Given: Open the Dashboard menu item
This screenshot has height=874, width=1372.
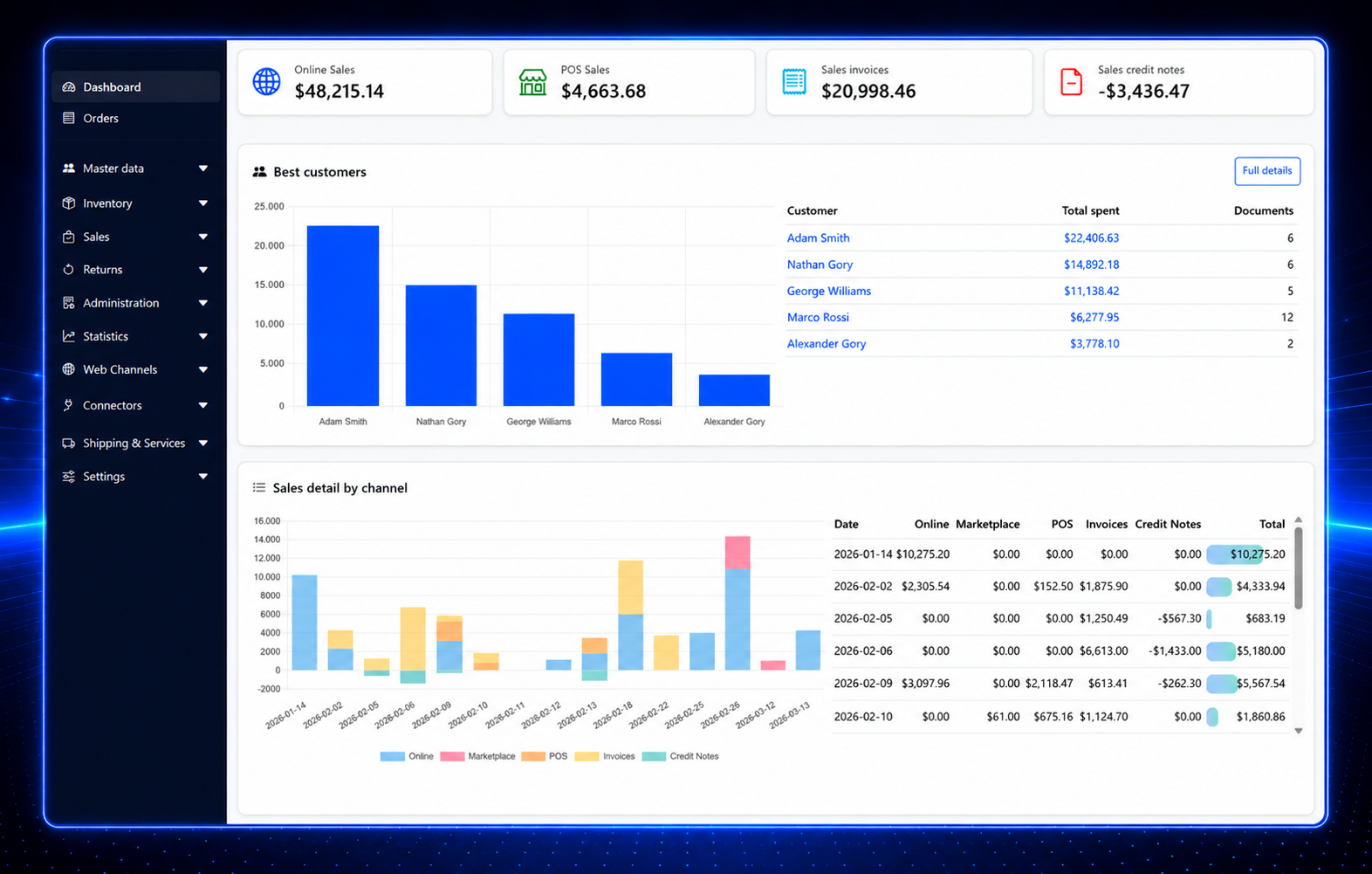Looking at the screenshot, I should coord(135,87).
